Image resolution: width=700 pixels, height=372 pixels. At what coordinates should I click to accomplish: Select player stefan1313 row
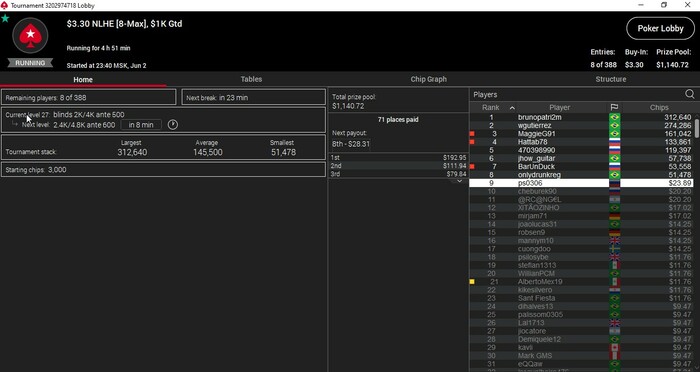(x=581, y=265)
